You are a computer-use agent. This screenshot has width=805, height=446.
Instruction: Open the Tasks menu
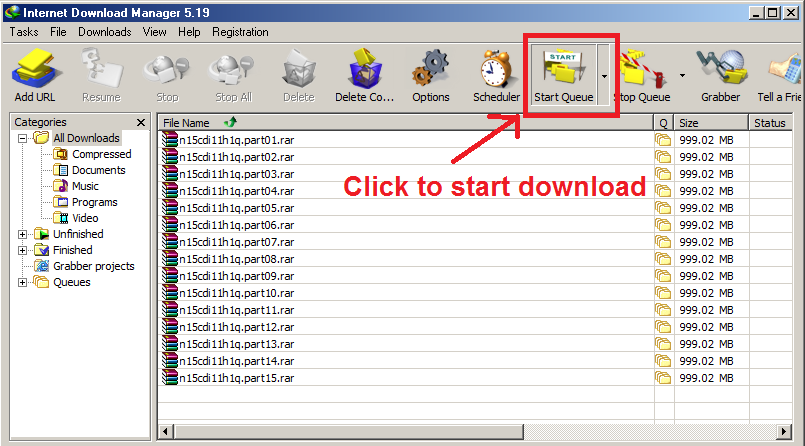click(x=24, y=32)
